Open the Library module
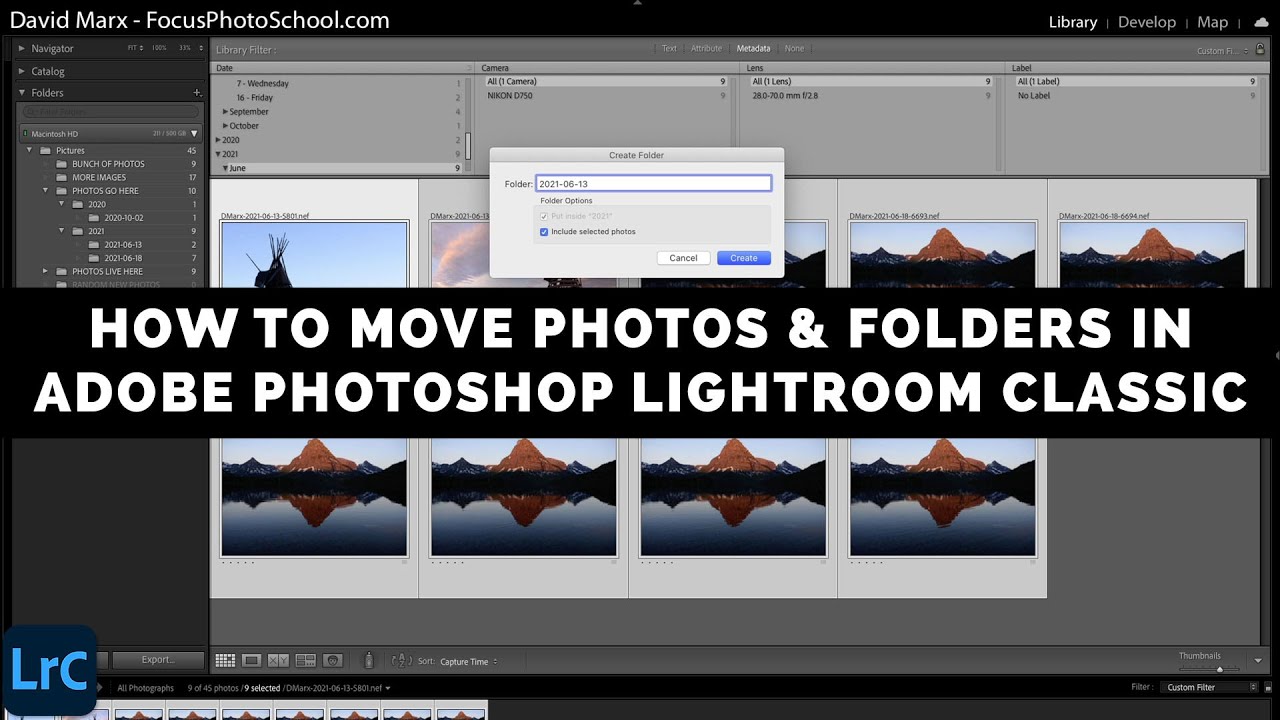Screen dimensions: 1280x720 [x=1073, y=22]
